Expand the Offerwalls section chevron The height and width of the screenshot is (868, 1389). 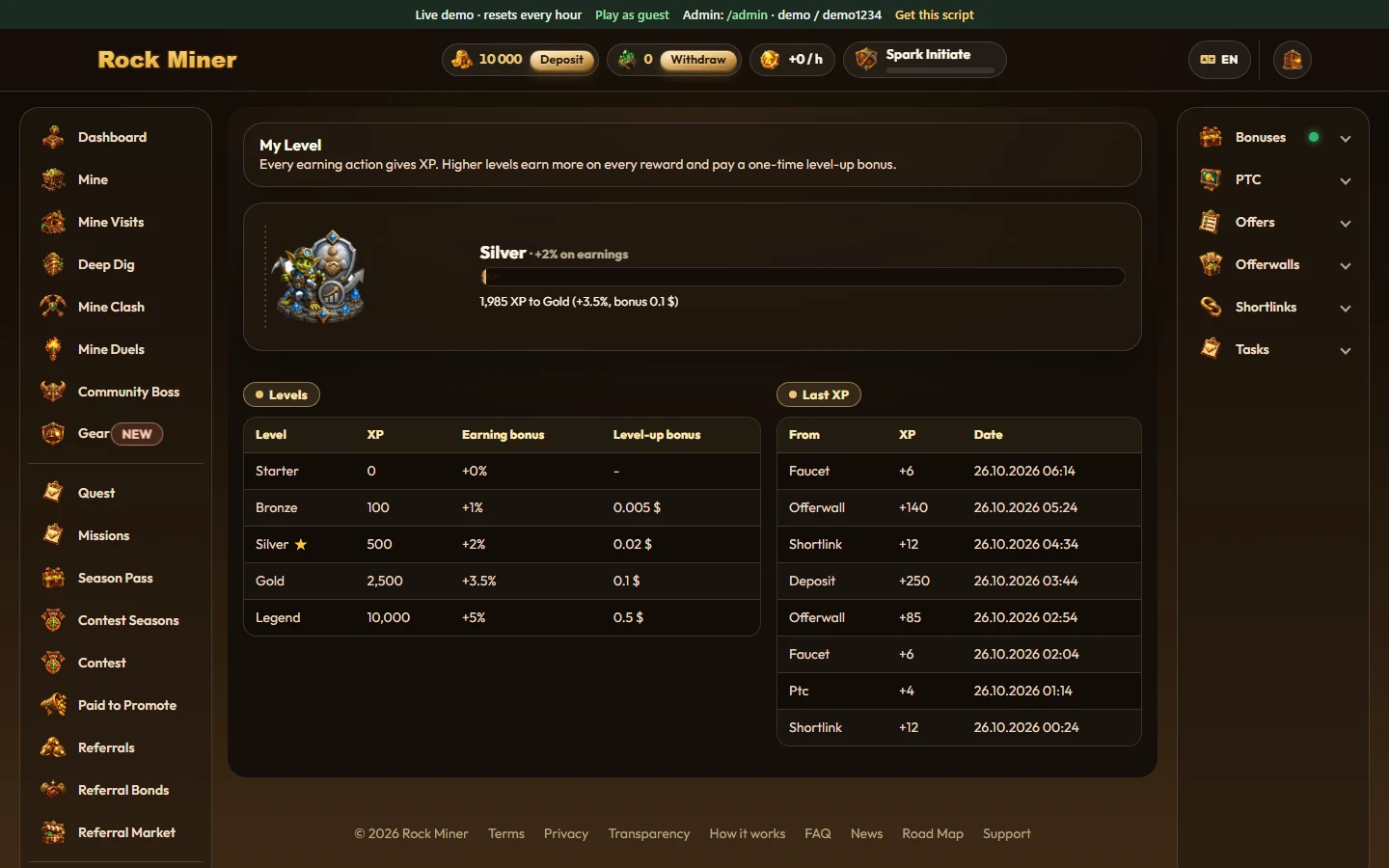pos(1346,265)
